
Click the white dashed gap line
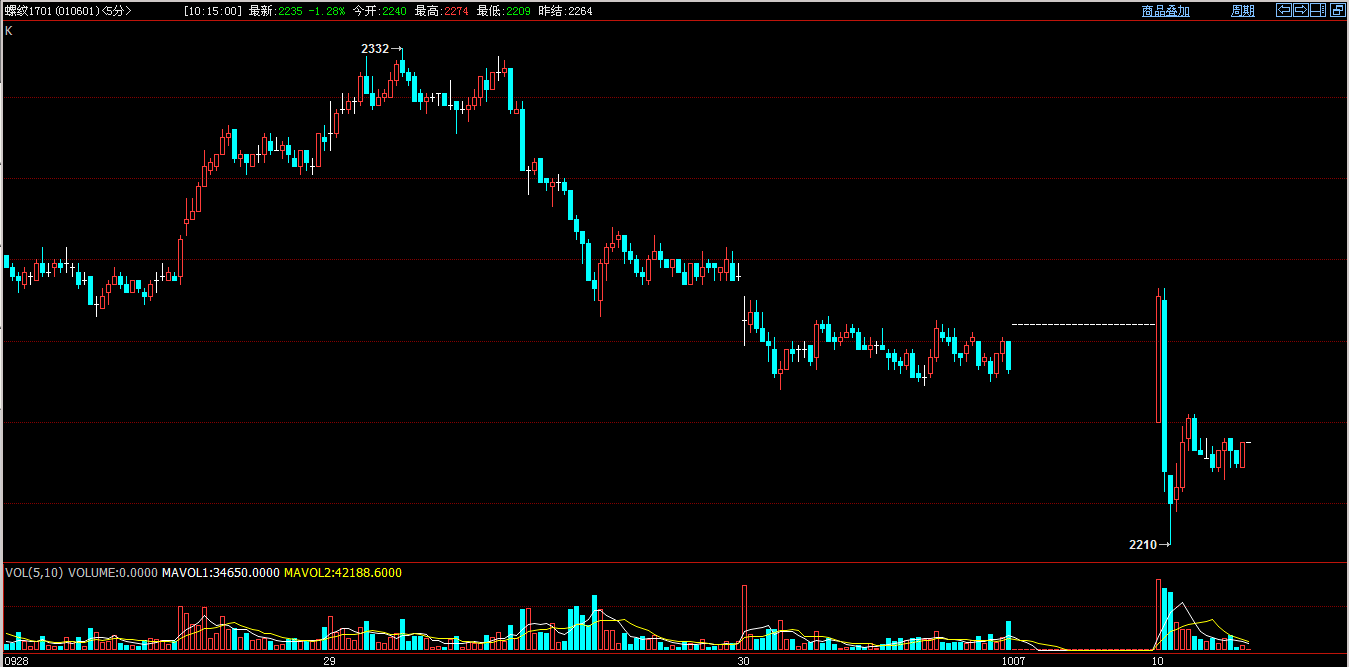point(1082,325)
